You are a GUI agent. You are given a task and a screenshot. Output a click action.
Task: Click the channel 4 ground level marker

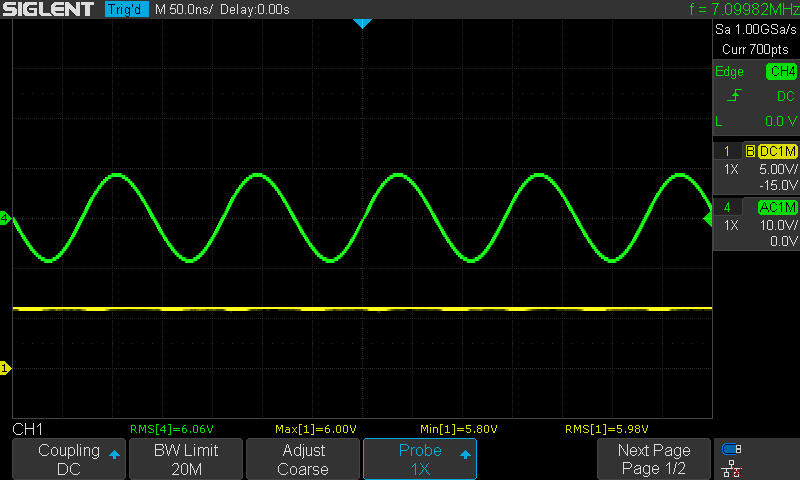[x=5, y=218]
